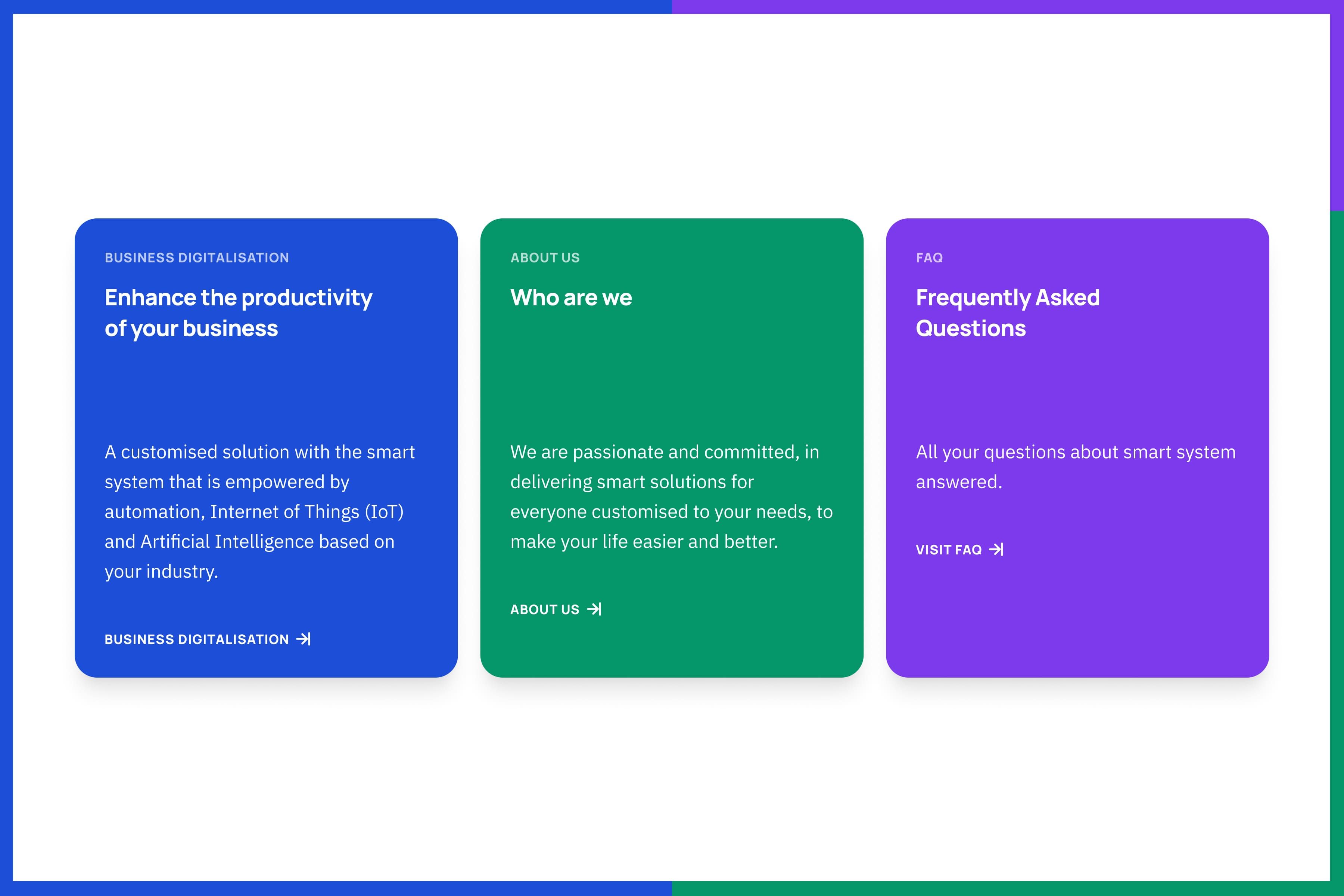Viewport: 1344px width, 896px height.
Task: Click arrow icon beside VISIT FAQ
Action: [996, 549]
